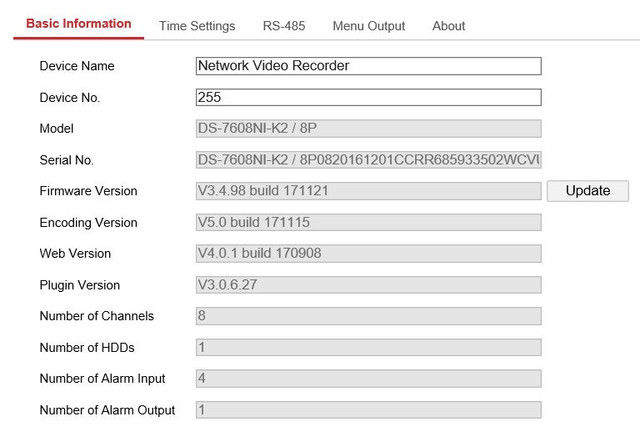Open the RS-485 tab
The image size is (640, 443).
[284, 26]
